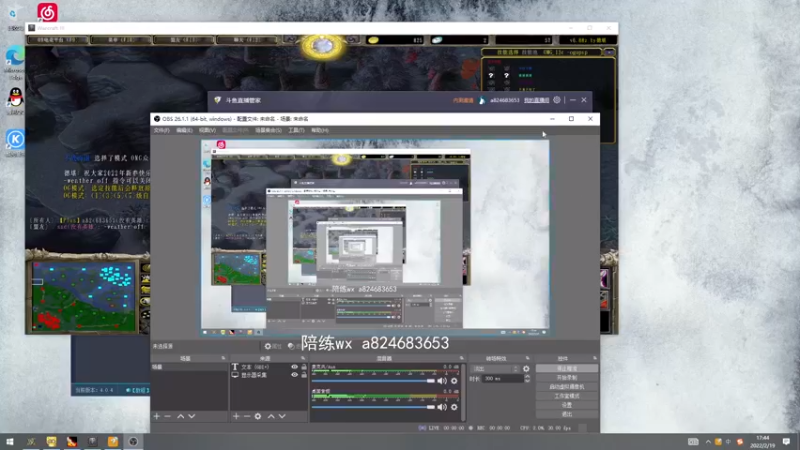Add a new source with plus button
This screenshot has height=450, width=800.
[236, 416]
